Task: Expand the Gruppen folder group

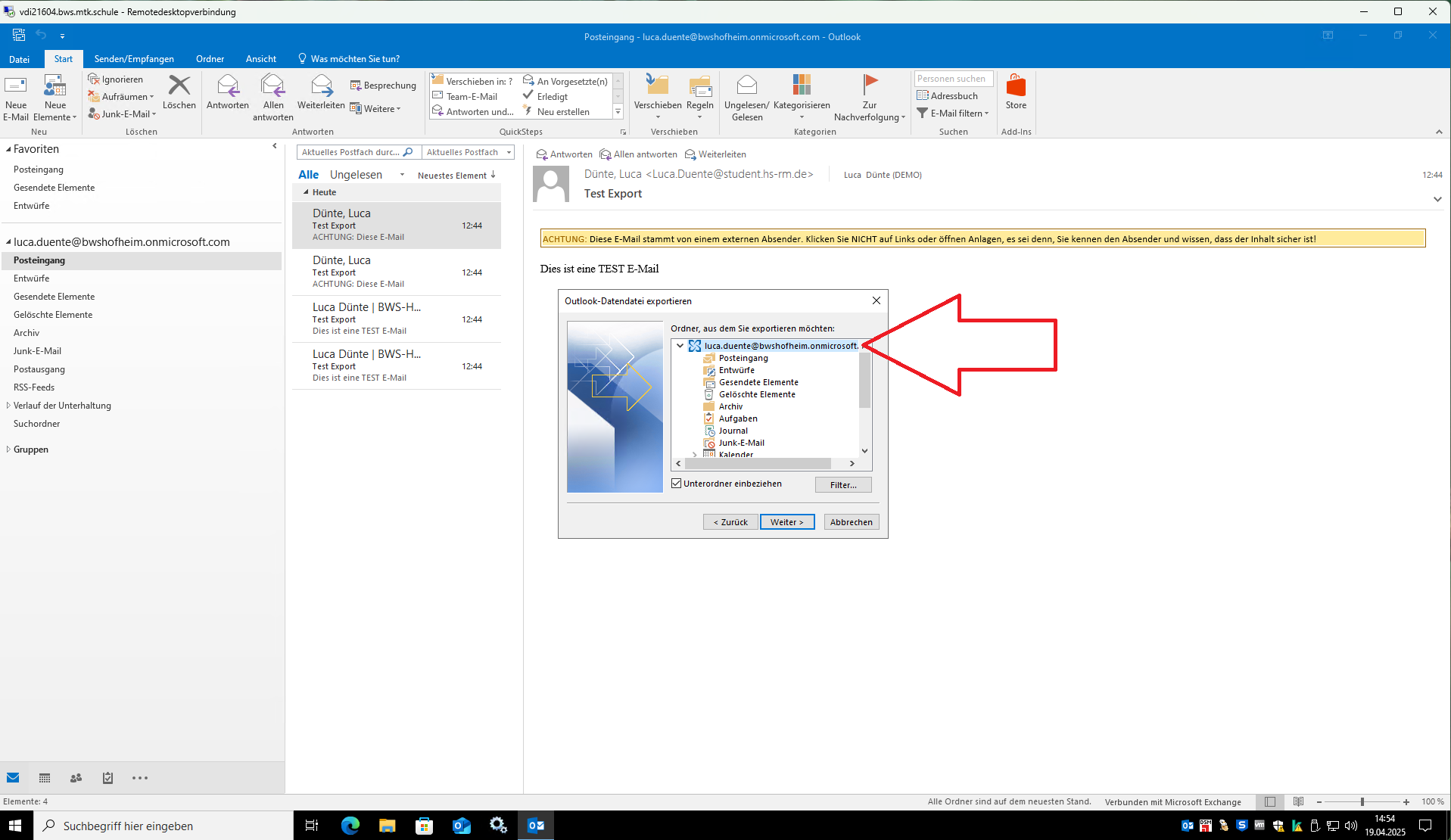Action: point(8,450)
